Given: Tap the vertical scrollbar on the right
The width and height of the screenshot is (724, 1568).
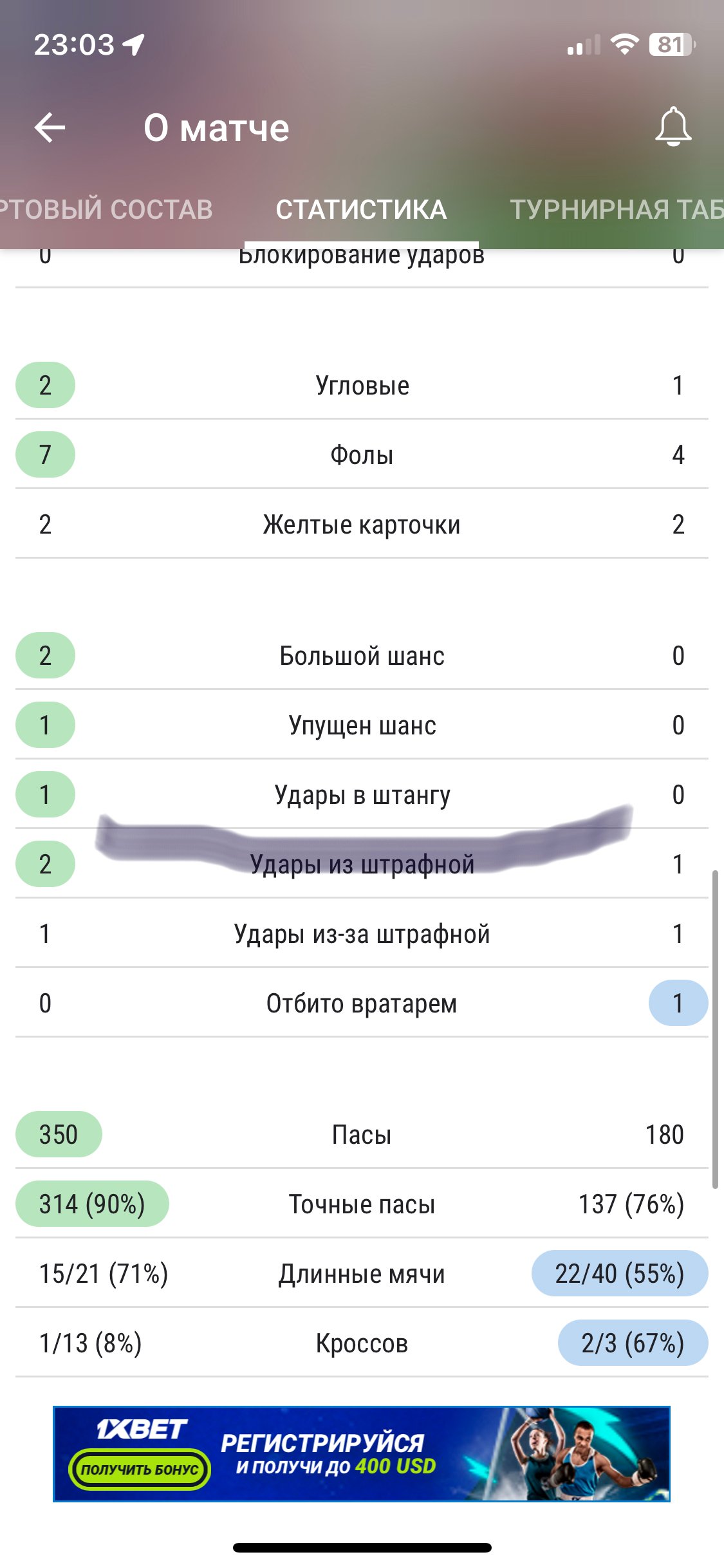Looking at the screenshot, I should click(714, 1029).
